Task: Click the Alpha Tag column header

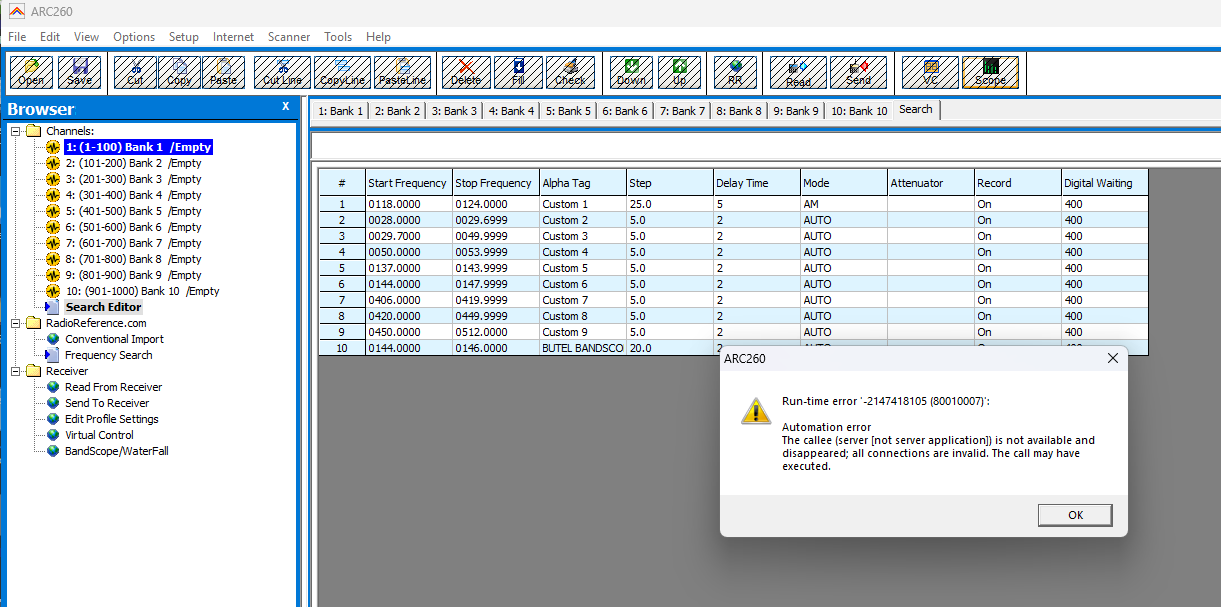Action: [582, 183]
